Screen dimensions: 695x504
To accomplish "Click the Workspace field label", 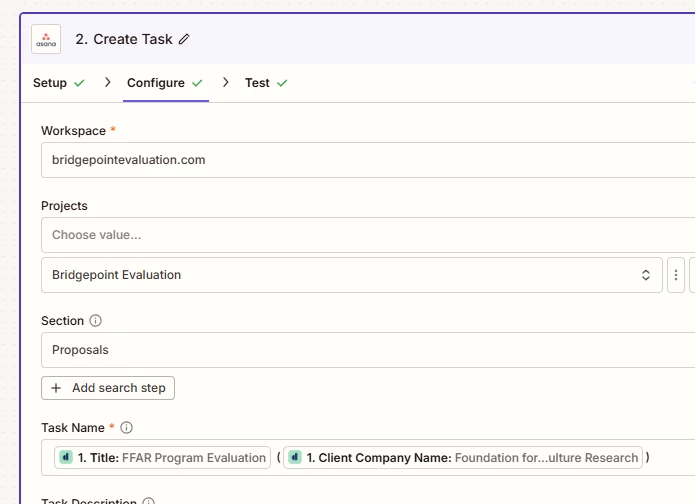I will click(x=74, y=131).
